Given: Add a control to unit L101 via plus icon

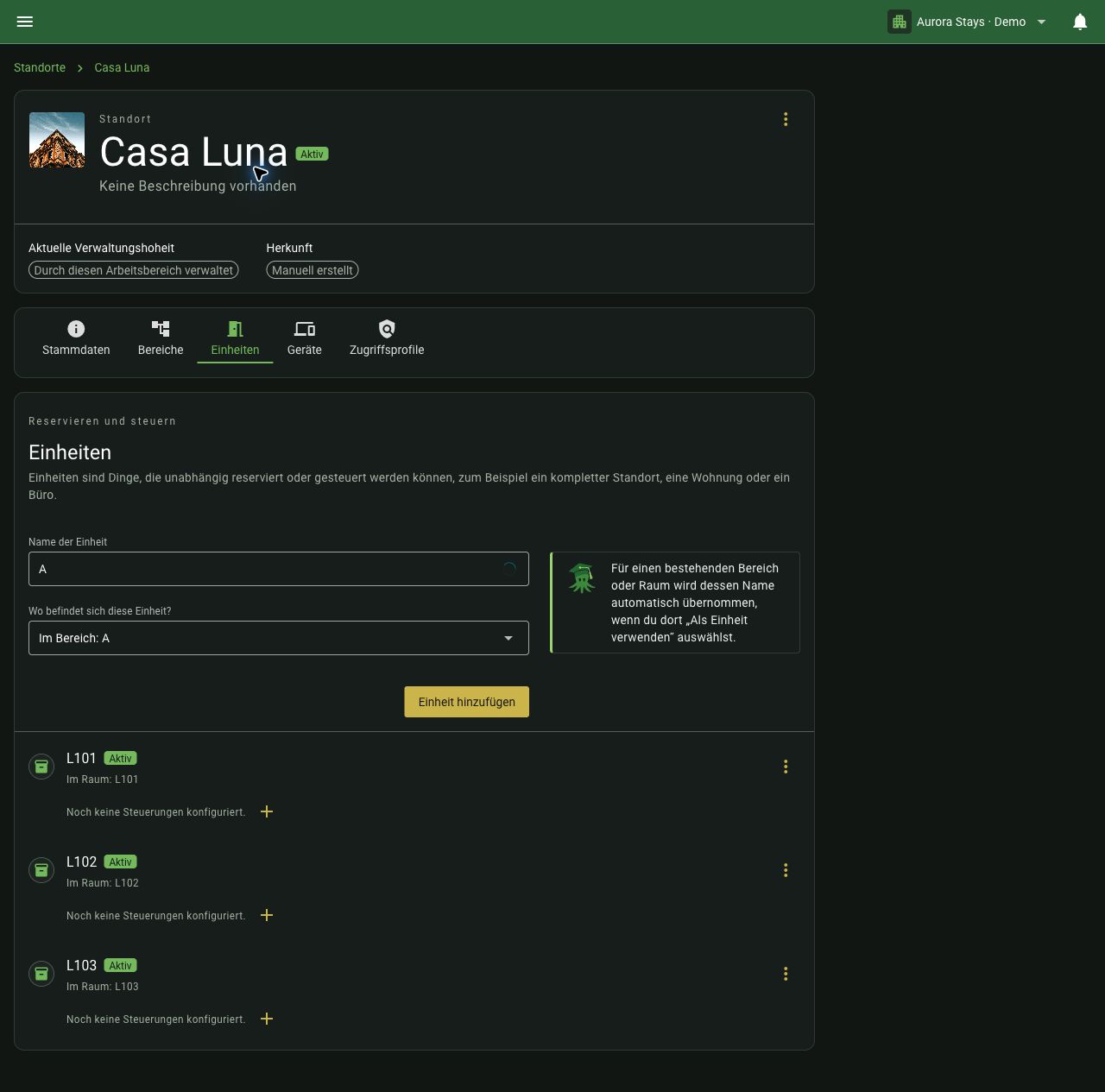Looking at the screenshot, I should [x=267, y=811].
